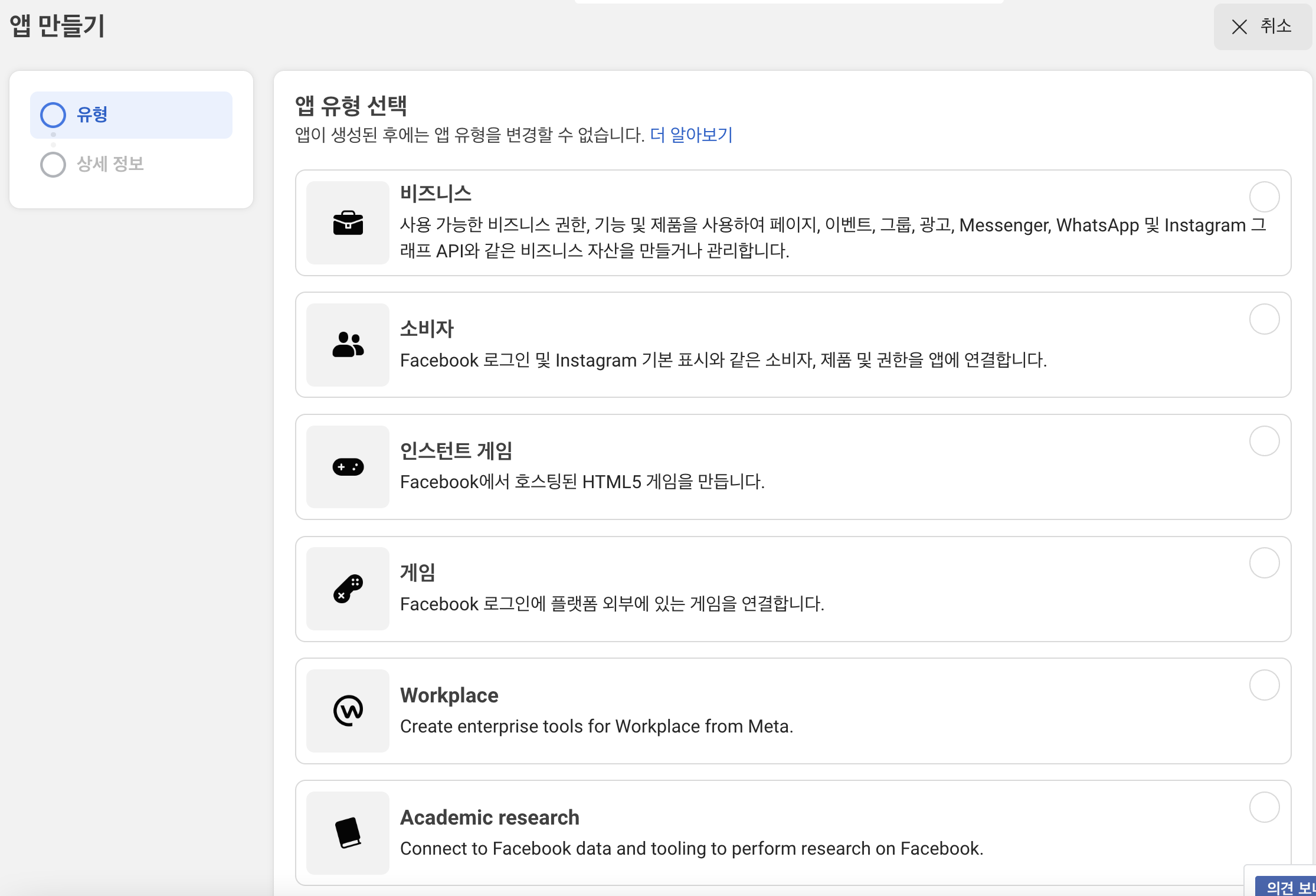This screenshot has width=1316, height=896.
Task: Pick the Academic research radio button
Action: pyautogui.click(x=1264, y=807)
